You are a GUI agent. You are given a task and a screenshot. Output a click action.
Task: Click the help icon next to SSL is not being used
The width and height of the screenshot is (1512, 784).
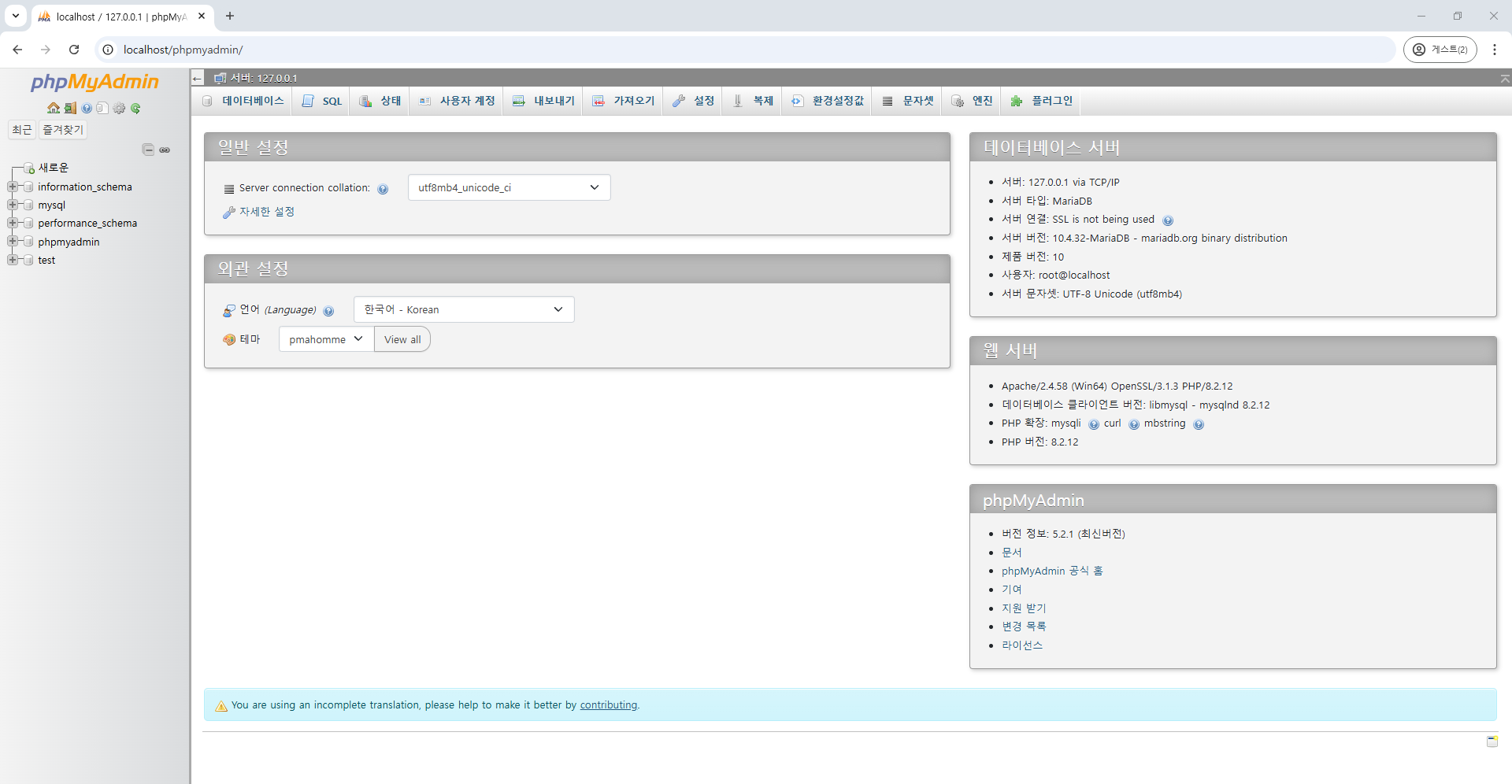pos(1168,220)
